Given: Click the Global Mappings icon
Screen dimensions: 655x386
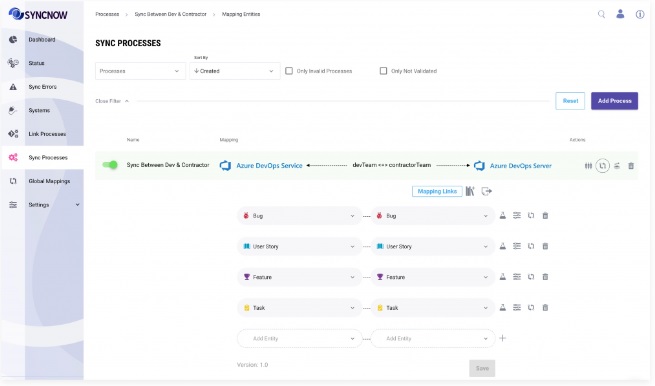Looking at the screenshot, I should [13, 181].
